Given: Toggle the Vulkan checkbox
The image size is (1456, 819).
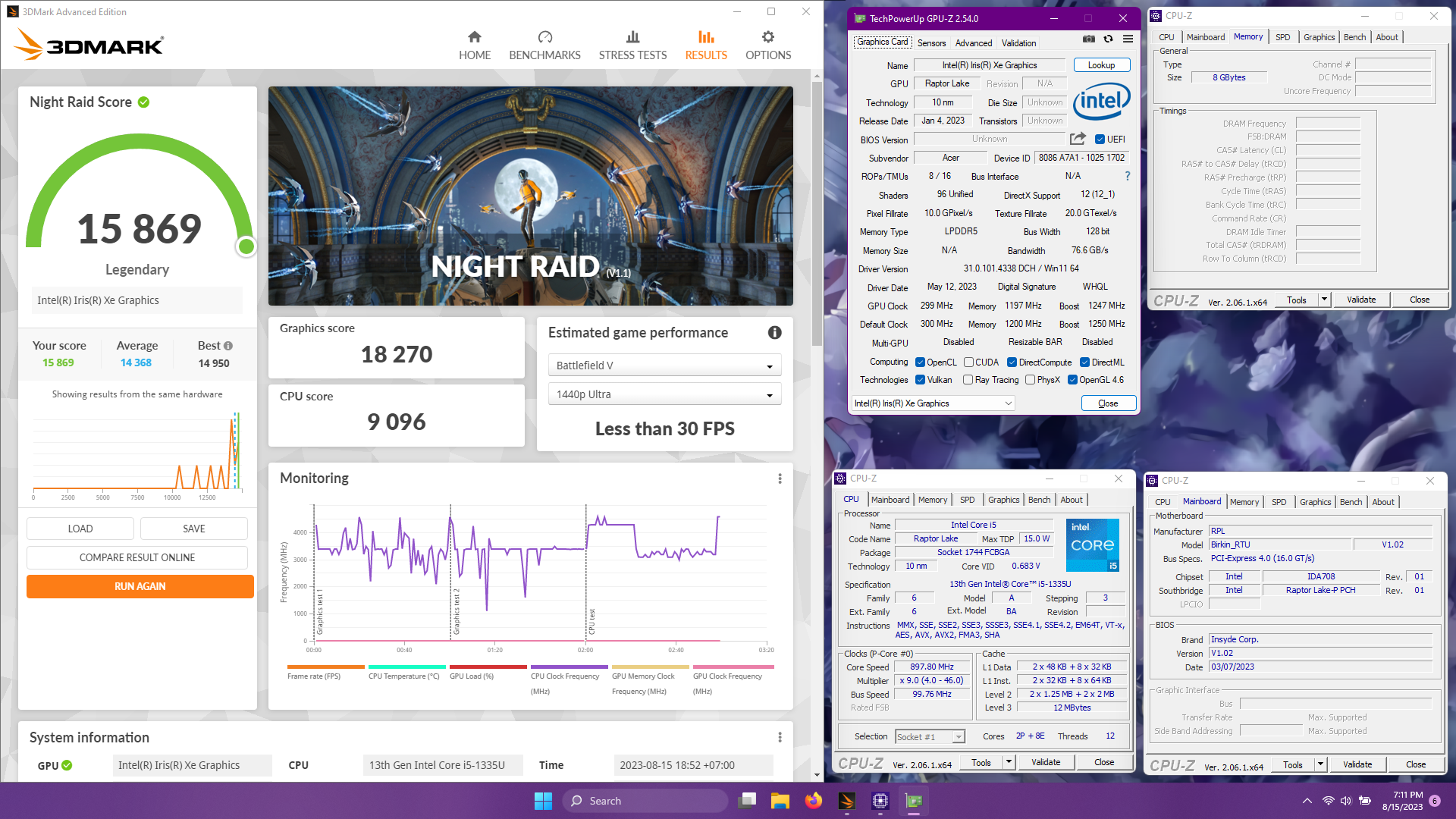Looking at the screenshot, I should (x=920, y=380).
